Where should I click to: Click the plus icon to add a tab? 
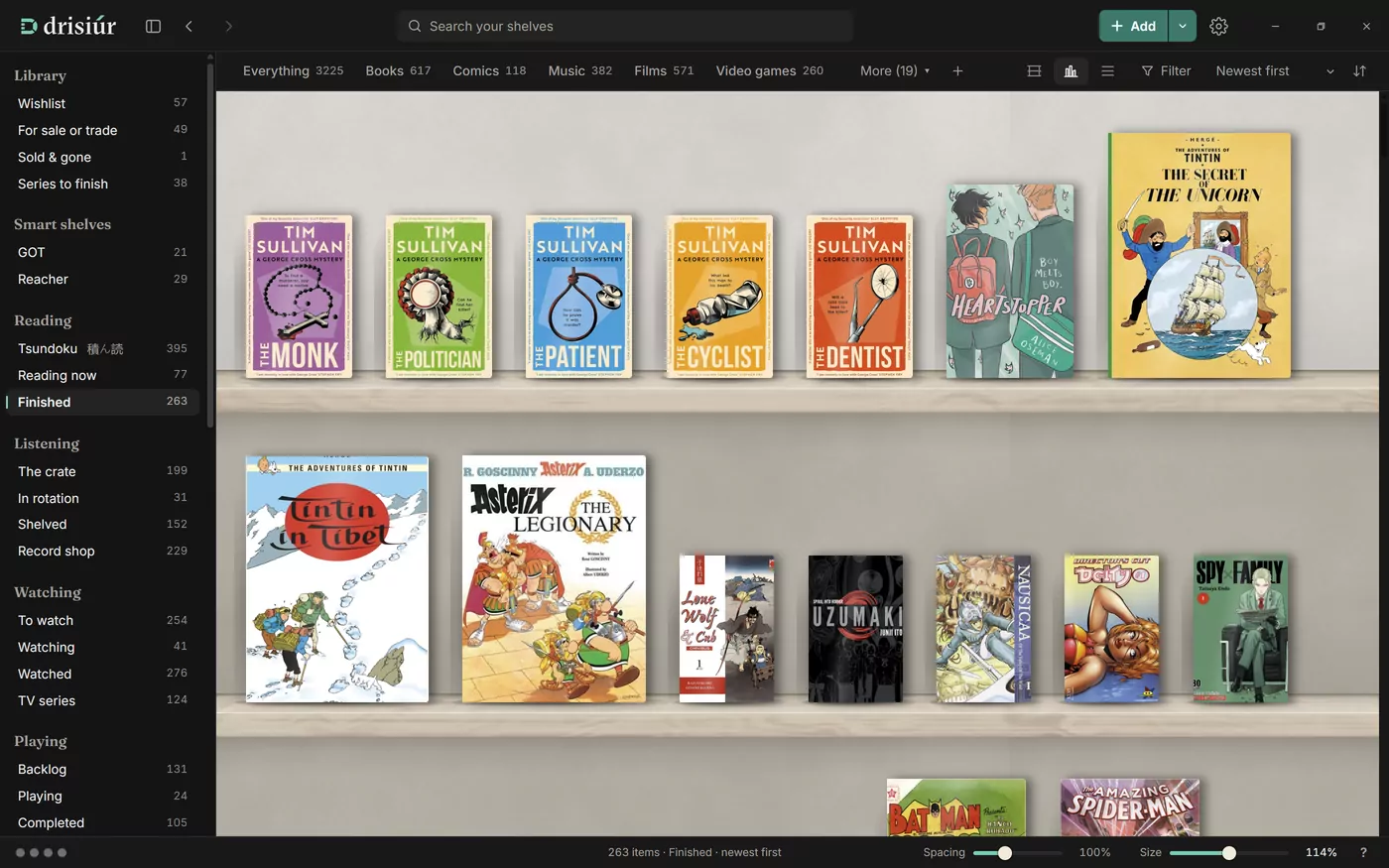(x=957, y=70)
